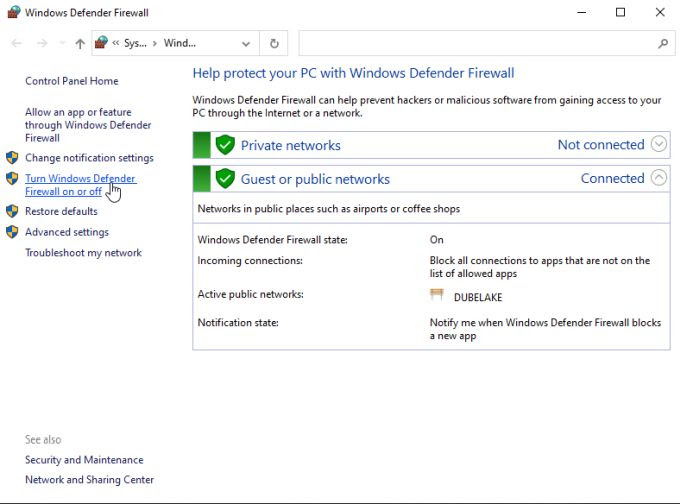Click the green shield beside Private networks

225,145
